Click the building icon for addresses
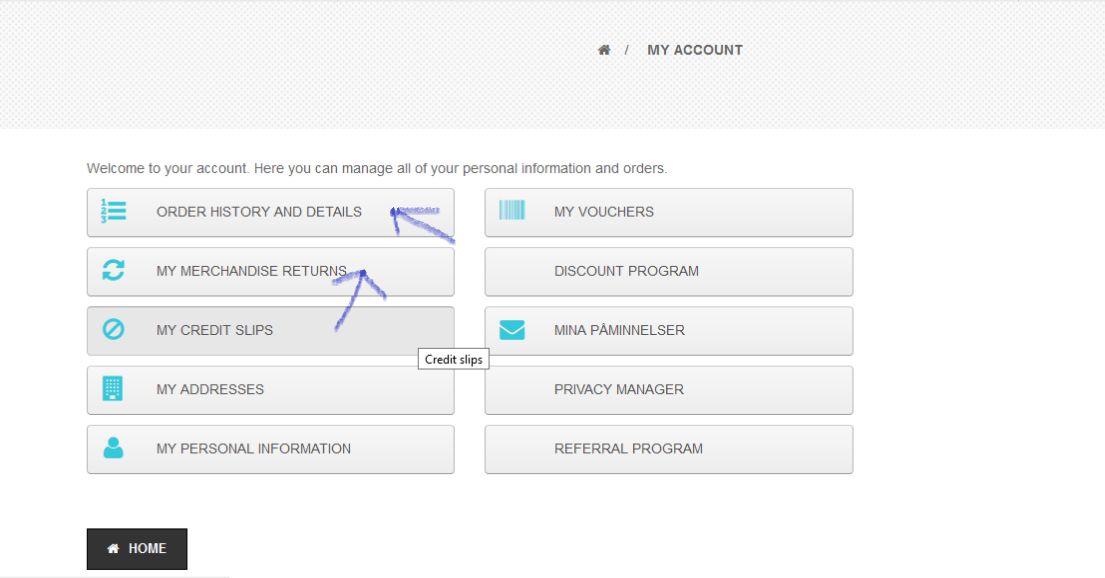Screen dimensions: 1105x578 [113, 388]
